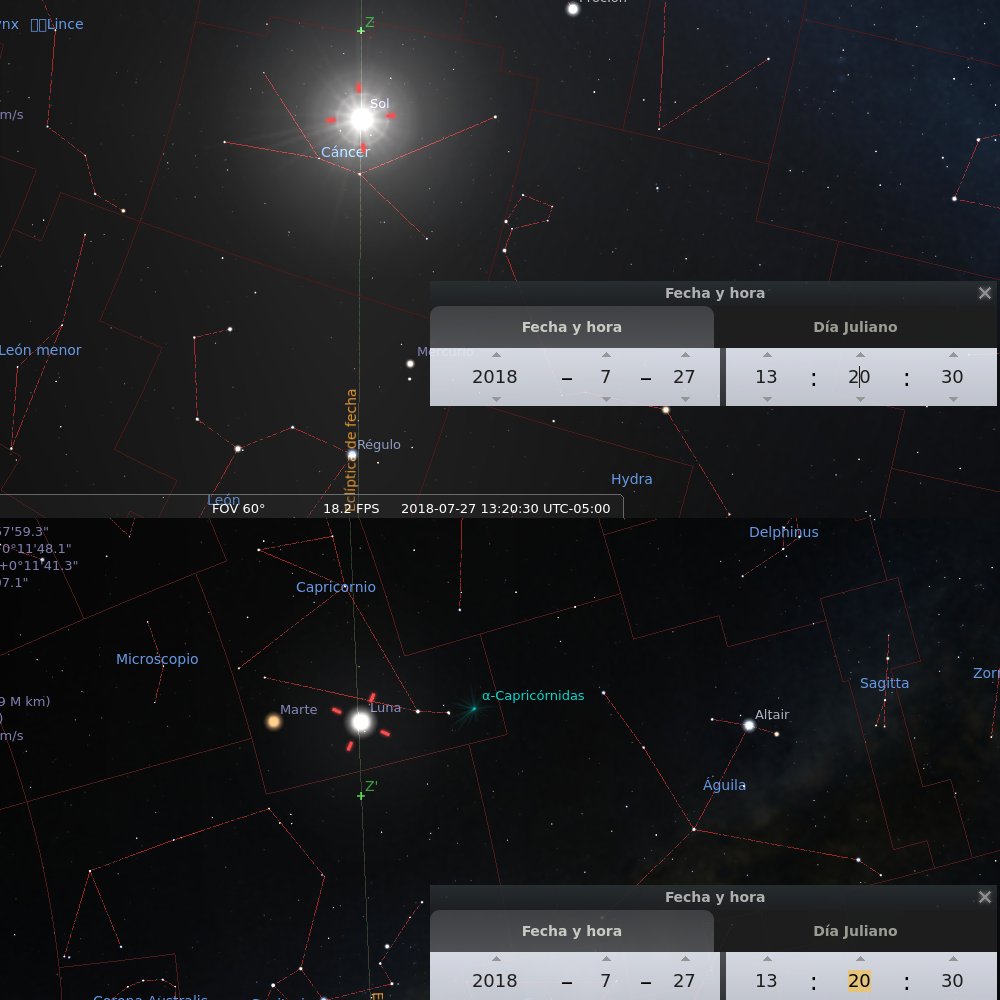Select the planet Marte

[x=274, y=721]
